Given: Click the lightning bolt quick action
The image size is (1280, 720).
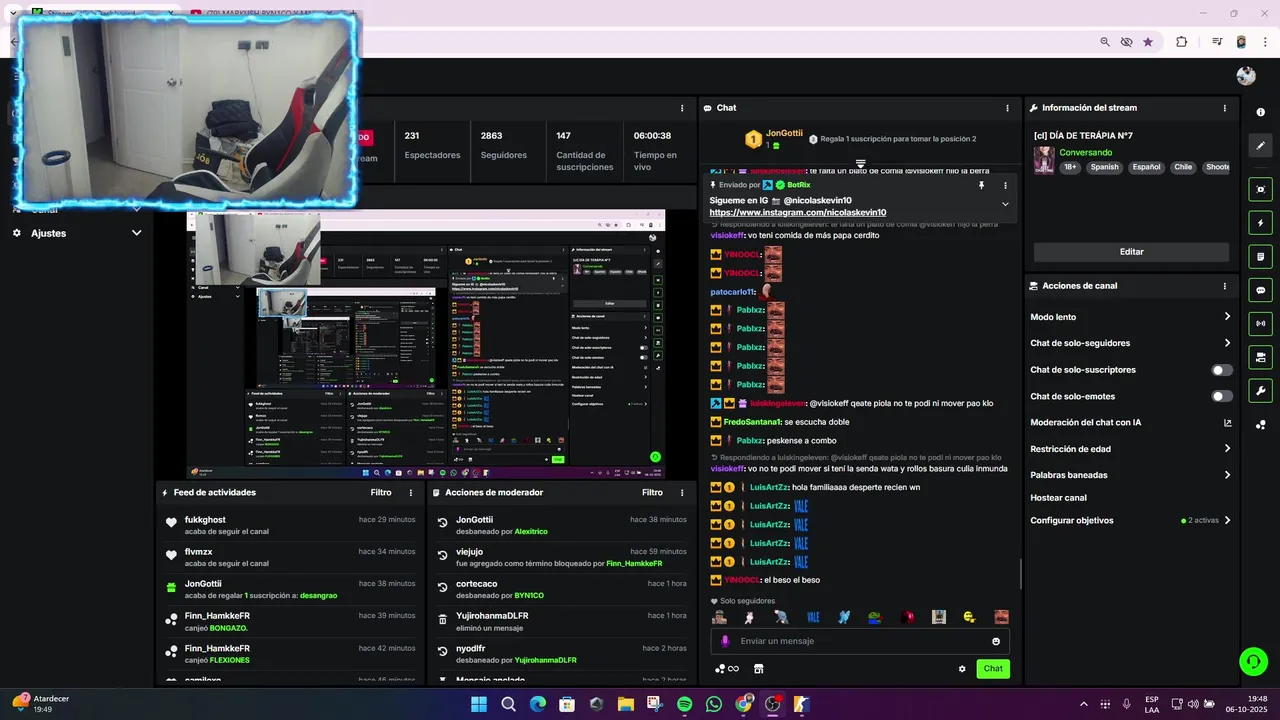Looking at the screenshot, I should tap(1260, 223).
